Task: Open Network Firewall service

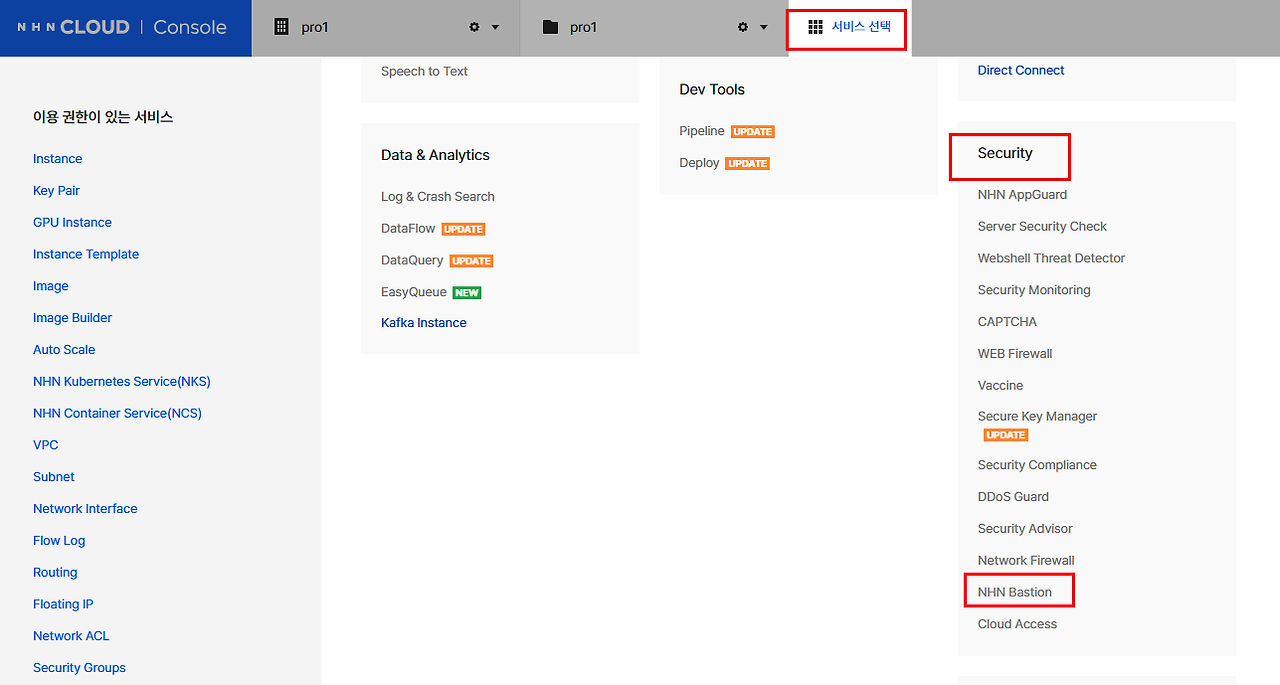Action: (x=1026, y=561)
